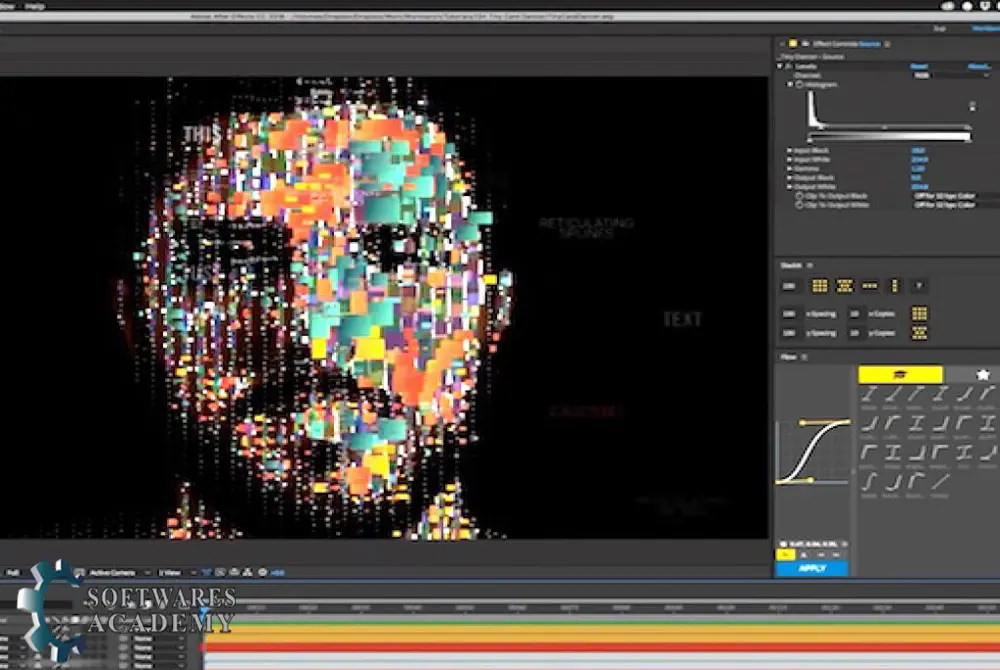Click the top yellow handle on Flow curve
Screen dimensions: 1000x670
pyautogui.click(x=802, y=423)
